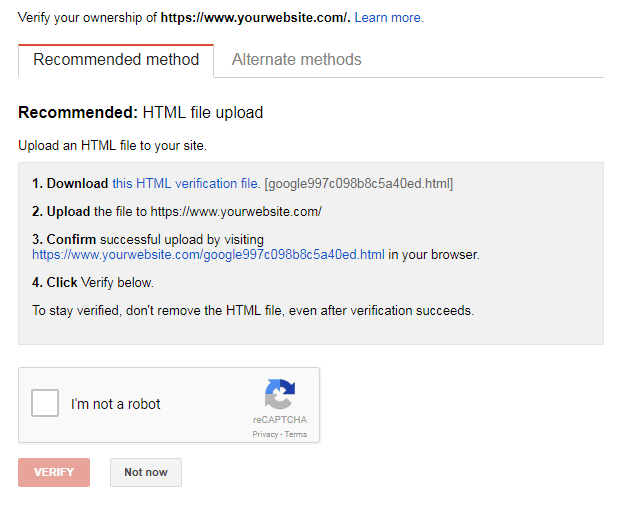Check the I'm not a robot box
634x505 pixels.
[x=45, y=403]
